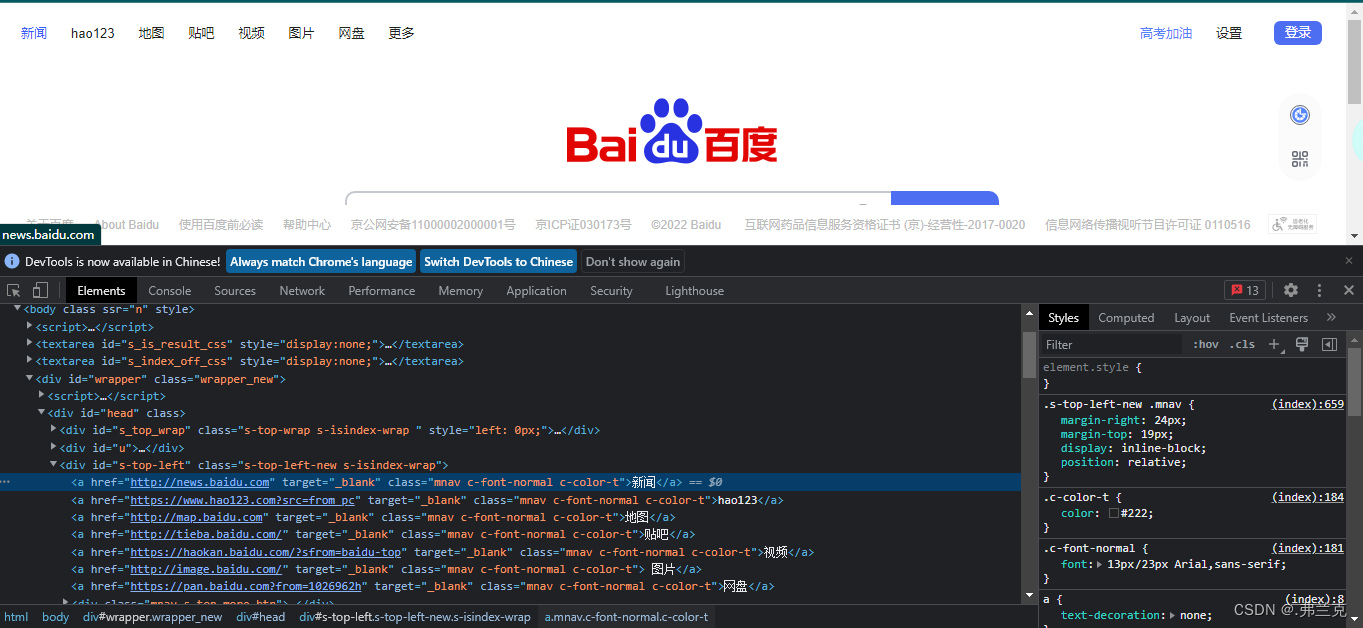This screenshot has height=628, width=1363.
Task: Expand the div id="u" node
Action: (x=54, y=447)
